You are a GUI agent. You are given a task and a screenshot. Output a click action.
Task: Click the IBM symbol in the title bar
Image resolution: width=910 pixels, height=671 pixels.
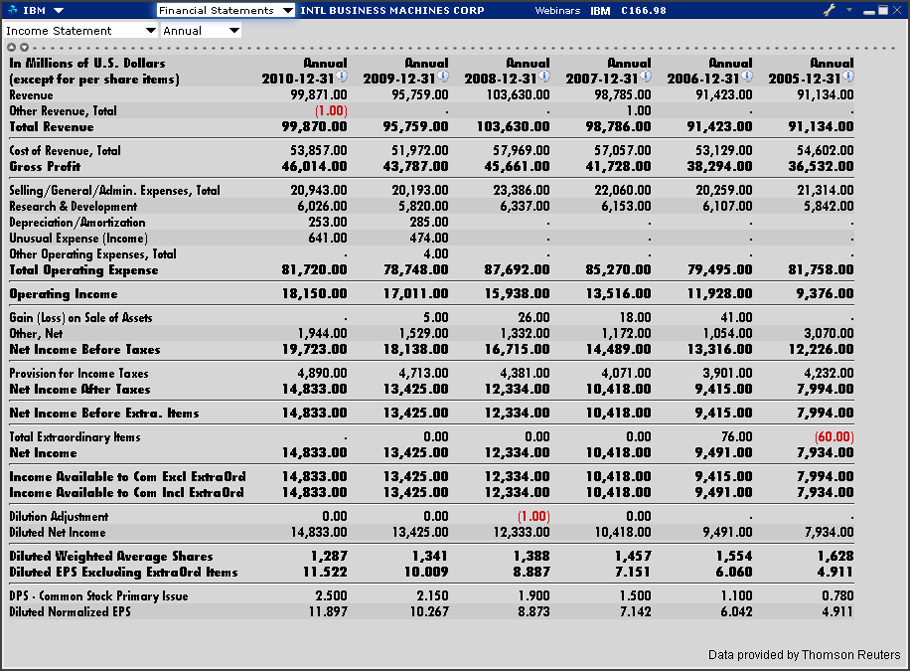[x=600, y=10]
